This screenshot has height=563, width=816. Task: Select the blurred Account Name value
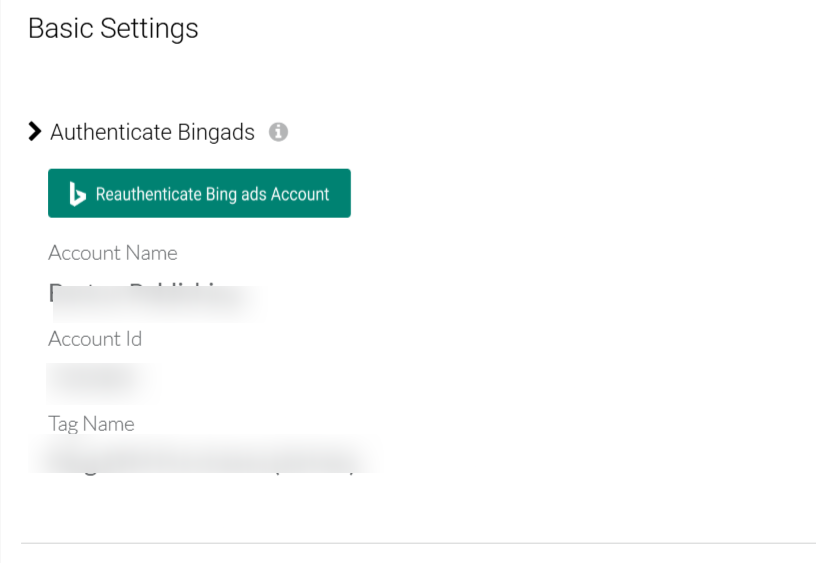click(156, 302)
